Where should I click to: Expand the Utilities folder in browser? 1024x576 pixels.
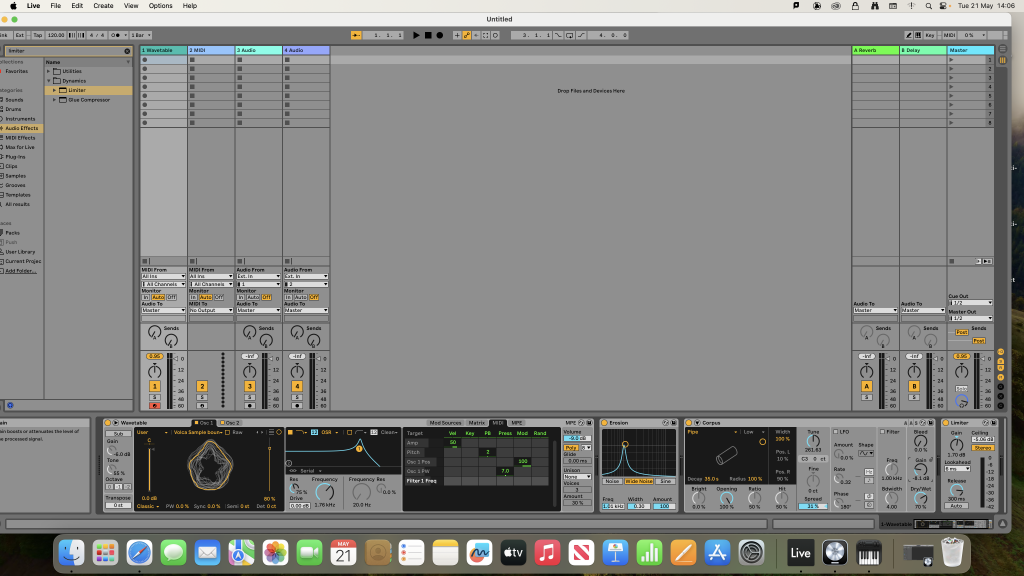(x=48, y=71)
